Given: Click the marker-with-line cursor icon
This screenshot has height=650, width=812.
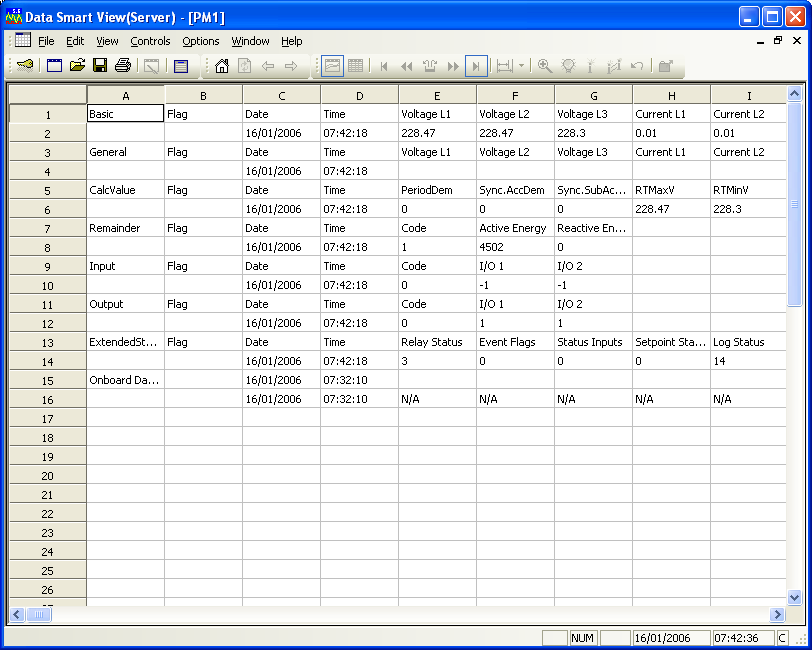Looking at the screenshot, I should pyautogui.click(x=614, y=66).
